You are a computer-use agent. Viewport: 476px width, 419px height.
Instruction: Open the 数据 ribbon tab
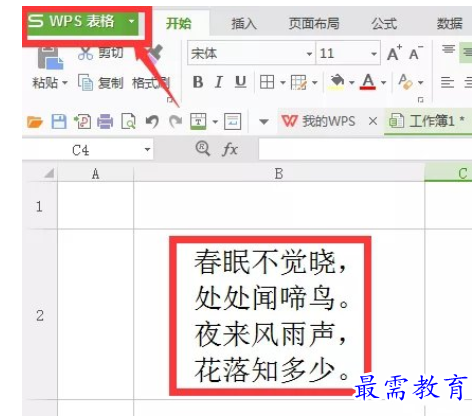[x=450, y=24]
